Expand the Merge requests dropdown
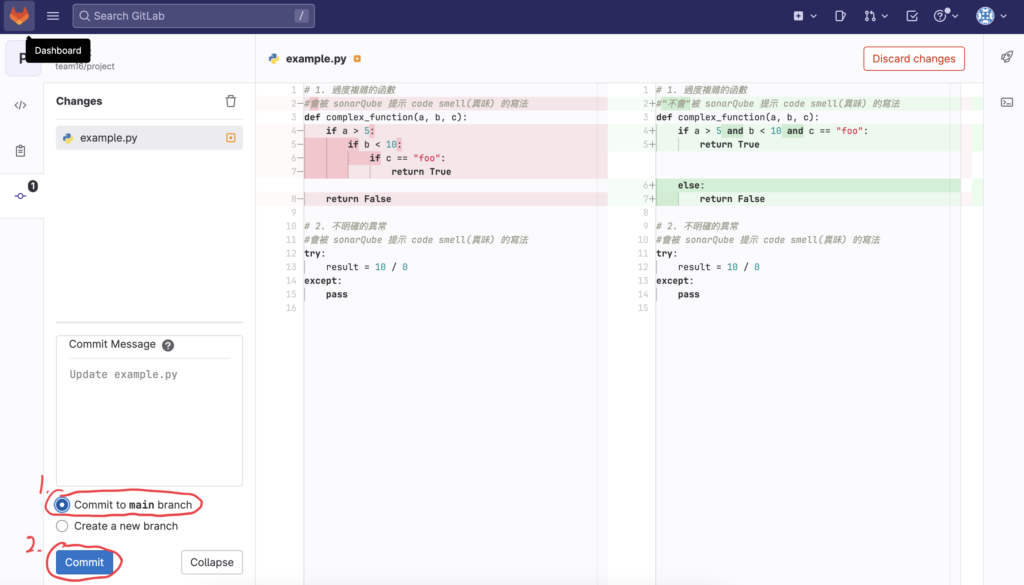Screen dimensions: 1024x585 (875, 16)
